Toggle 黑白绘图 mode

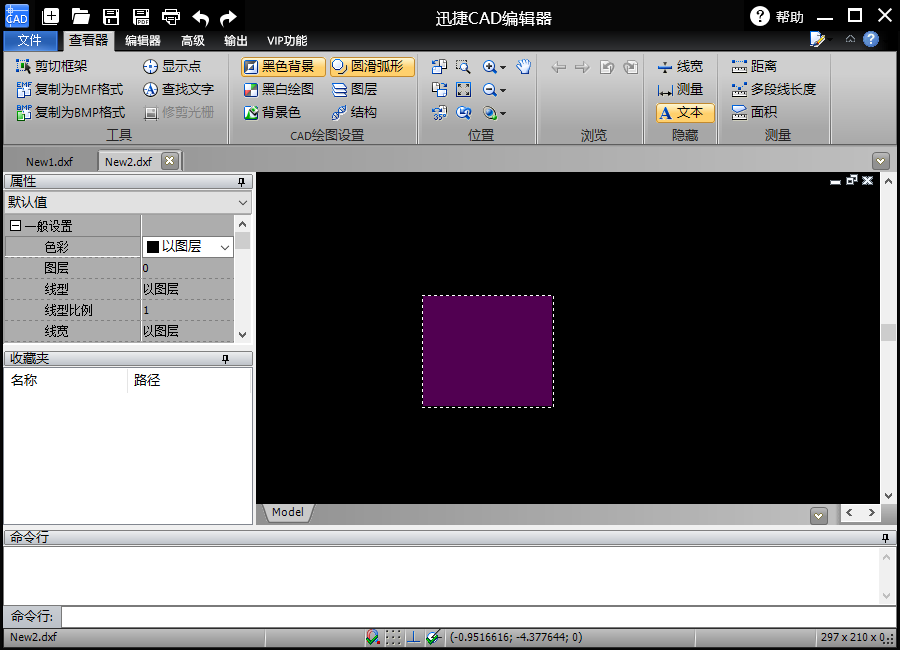pyautogui.click(x=278, y=89)
